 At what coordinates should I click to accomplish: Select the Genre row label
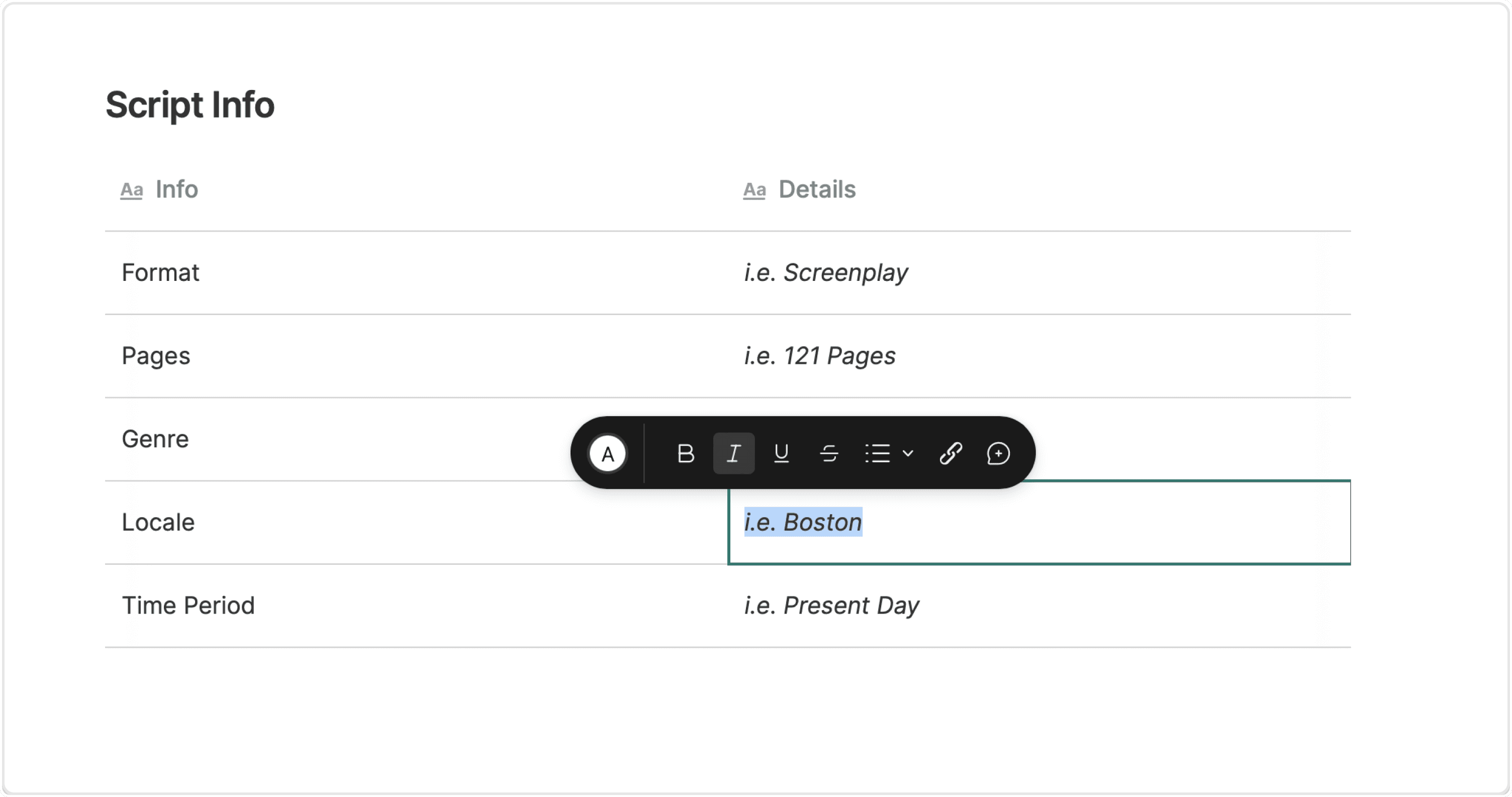[x=155, y=440]
